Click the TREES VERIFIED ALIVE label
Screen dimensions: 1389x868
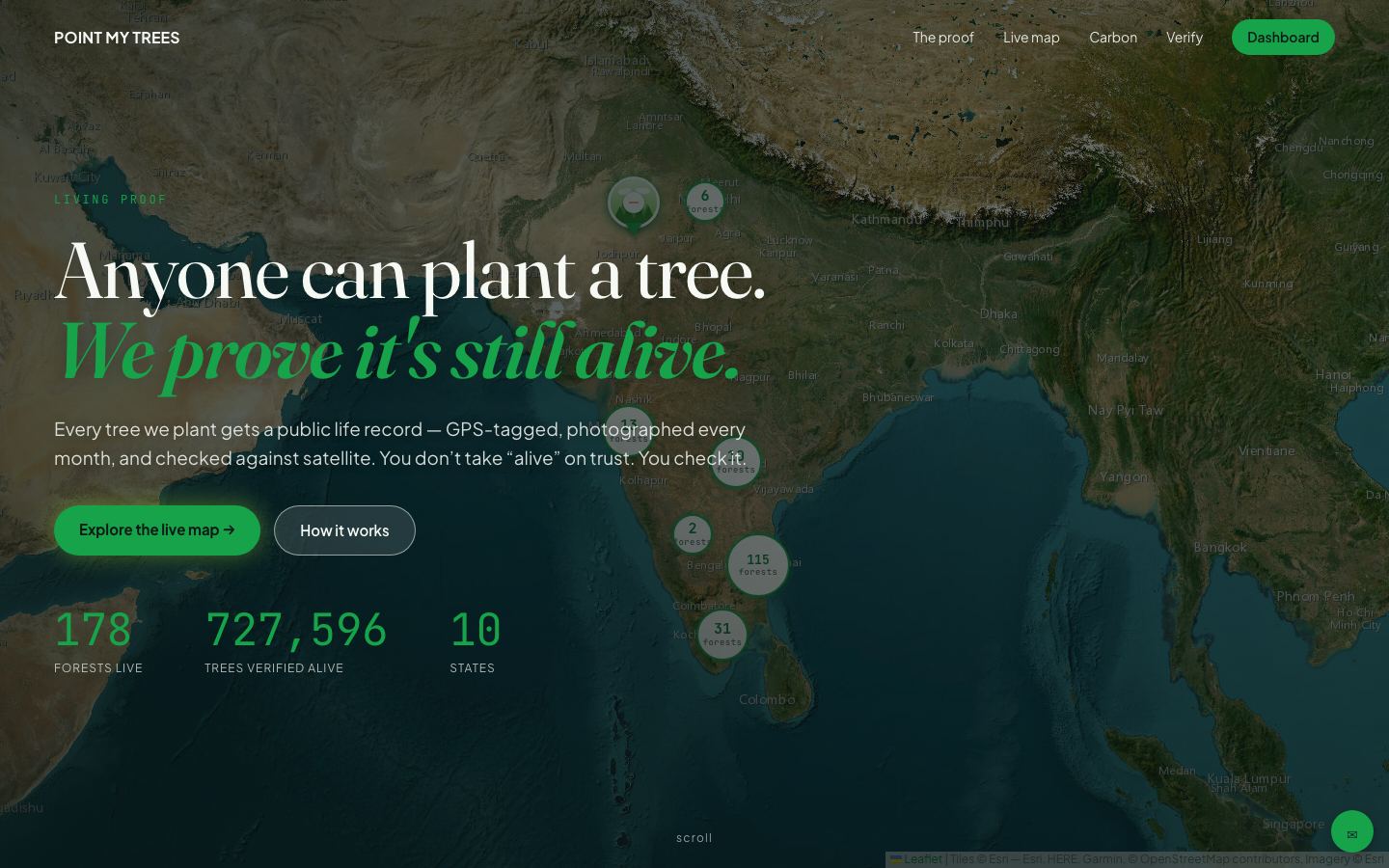pyautogui.click(x=274, y=668)
